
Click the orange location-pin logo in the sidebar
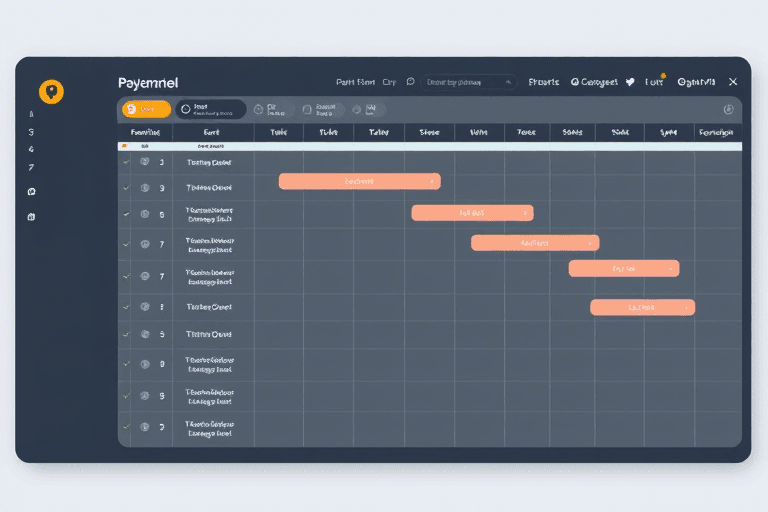click(51, 92)
